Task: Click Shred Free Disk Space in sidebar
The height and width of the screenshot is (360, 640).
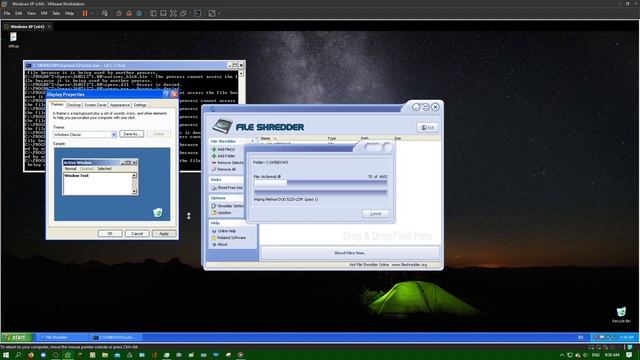Action: click(227, 188)
